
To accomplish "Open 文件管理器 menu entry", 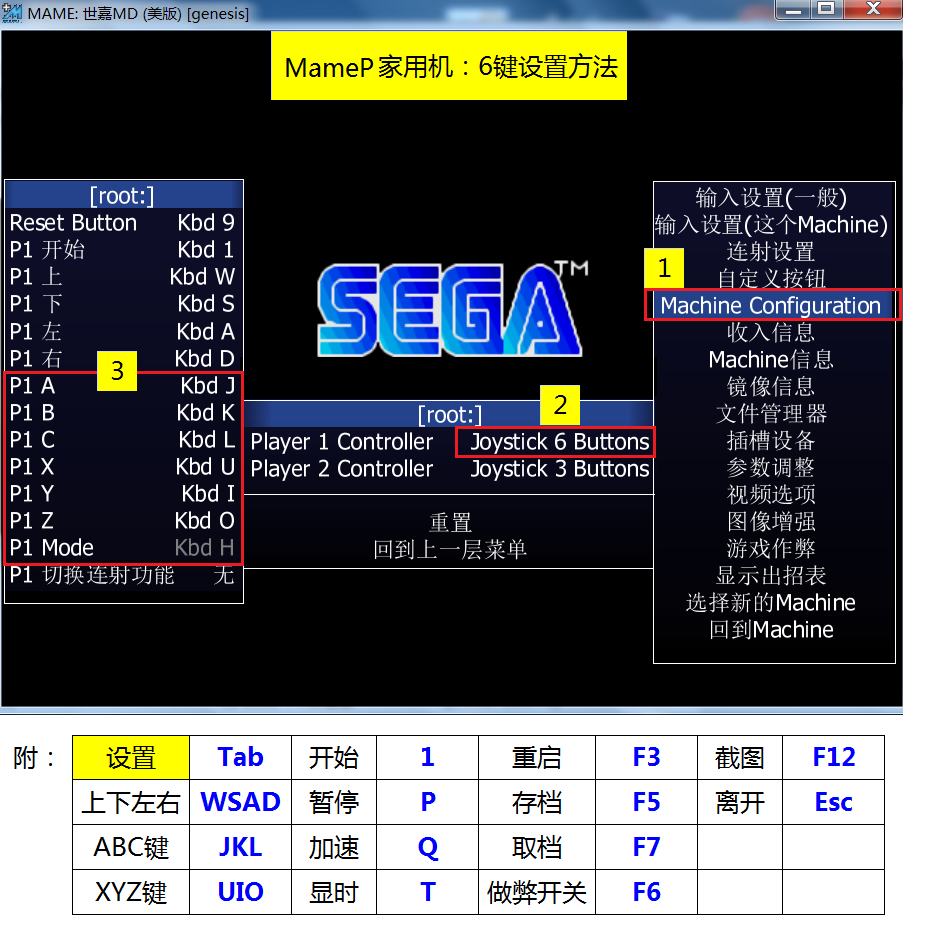I will tap(771, 414).
